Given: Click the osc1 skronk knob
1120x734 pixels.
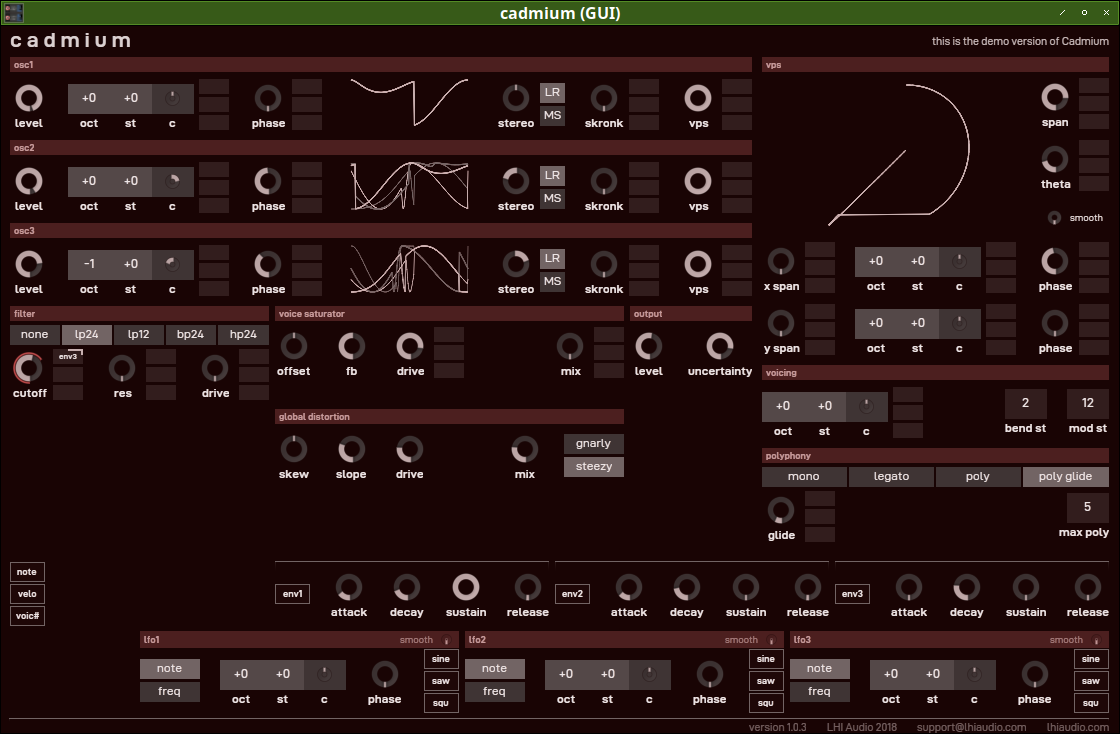Looking at the screenshot, I should click(604, 99).
